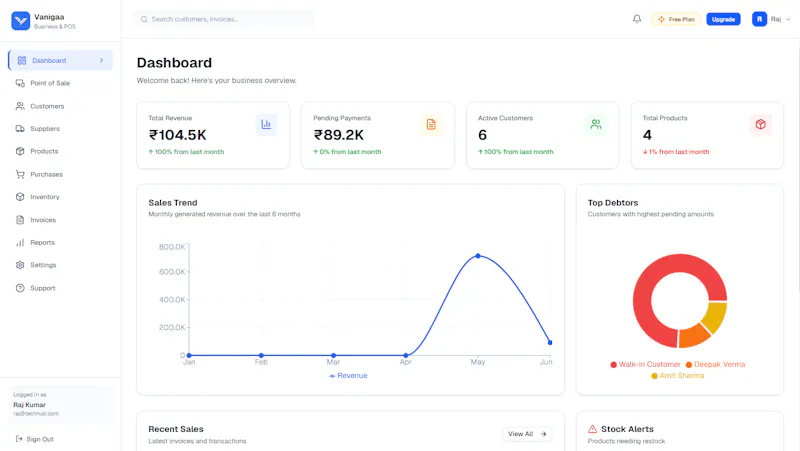Click the Customers sidebar icon

point(20,106)
